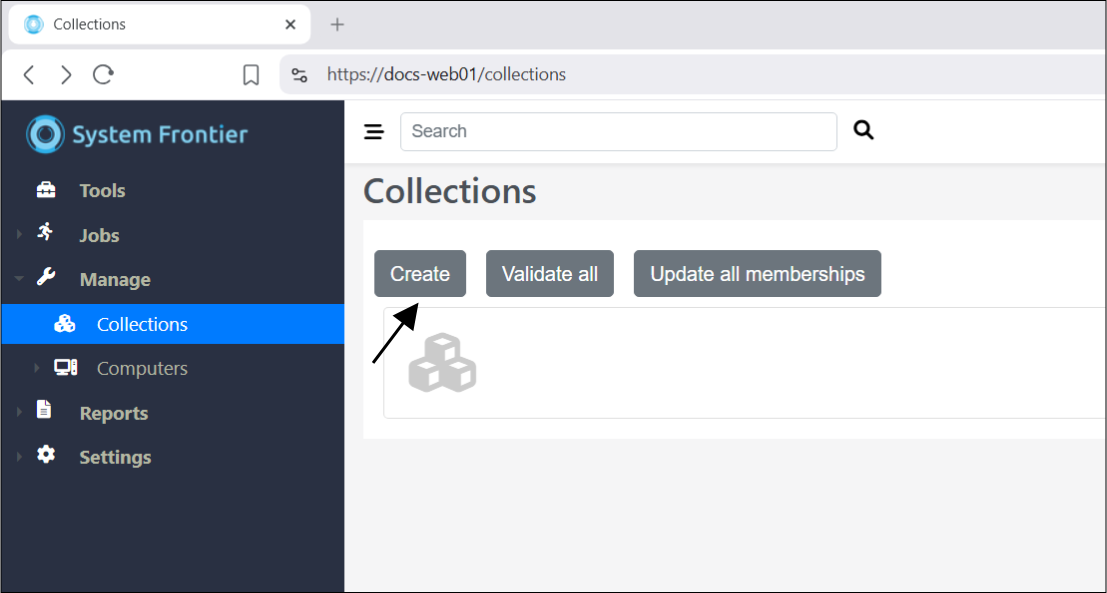
Task: Click the browser bookmark icon
Action: 251,75
